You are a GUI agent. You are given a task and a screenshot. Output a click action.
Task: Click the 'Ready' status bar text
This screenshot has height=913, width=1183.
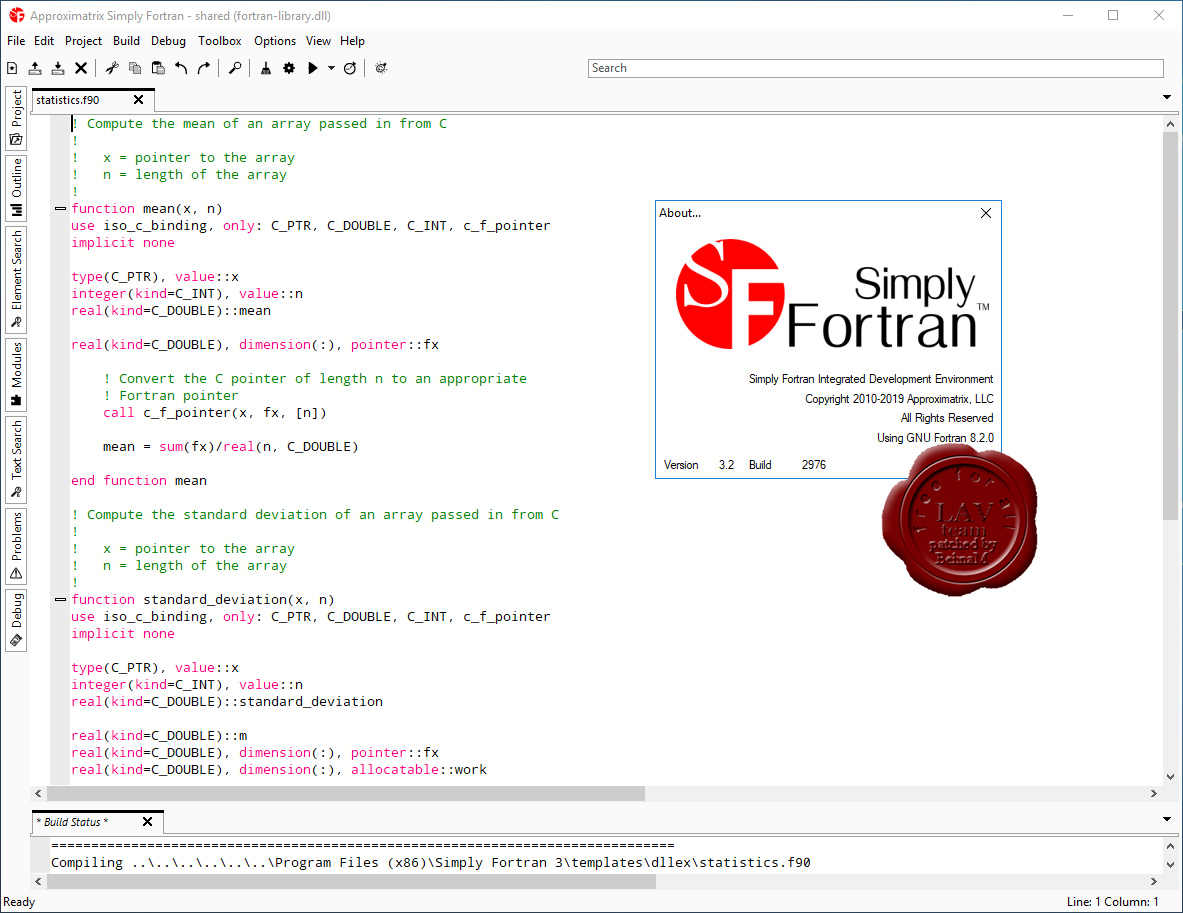pos(20,902)
